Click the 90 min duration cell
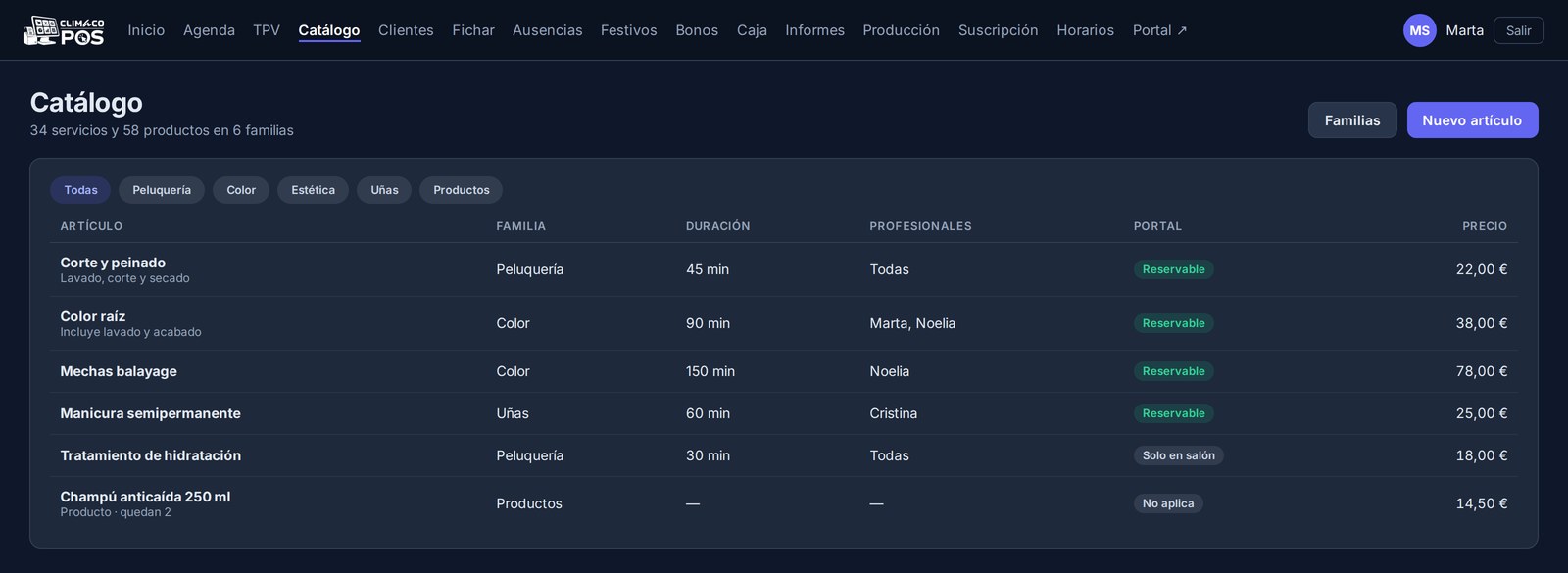 pos(708,323)
